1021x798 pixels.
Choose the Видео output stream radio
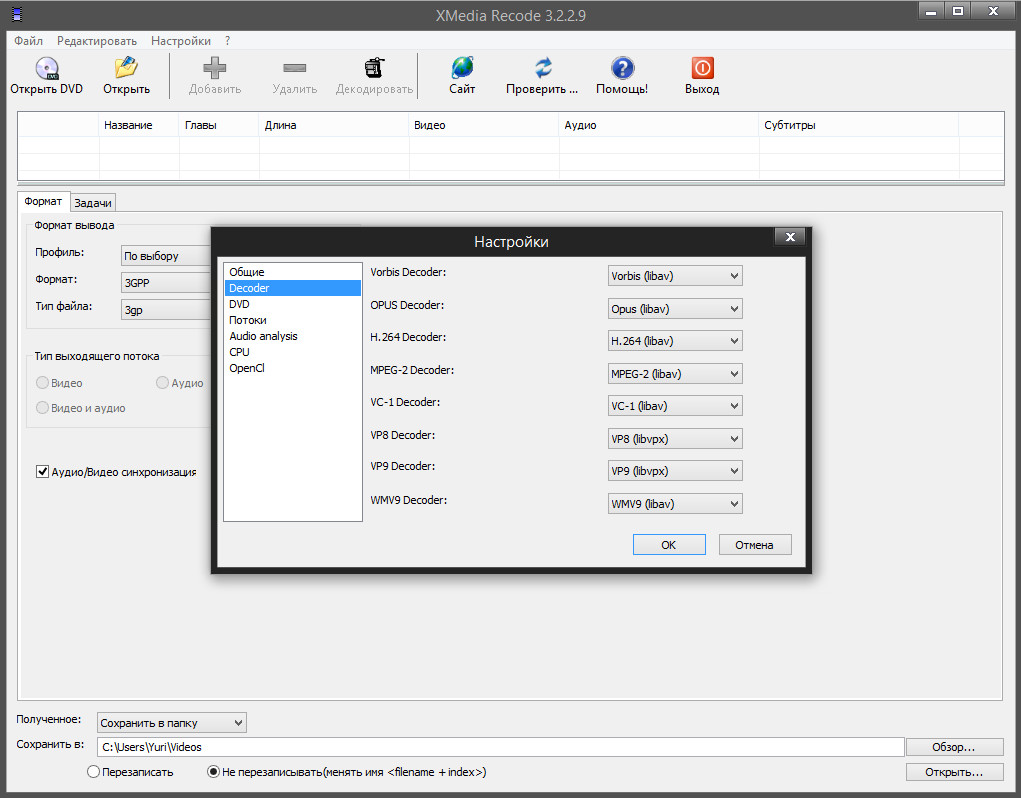(x=42, y=383)
